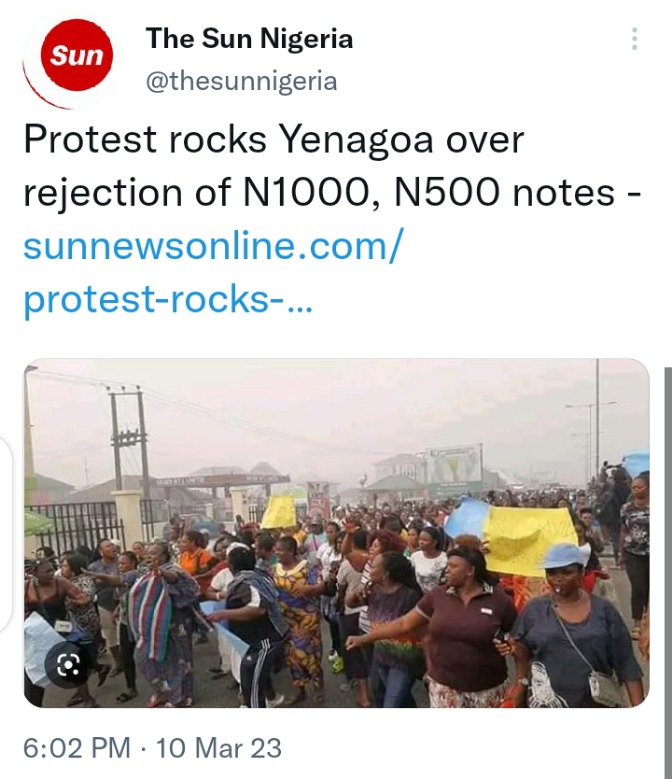Click the truncated protest-rocks-… link text
The width and height of the screenshot is (672, 779).
[167, 299]
